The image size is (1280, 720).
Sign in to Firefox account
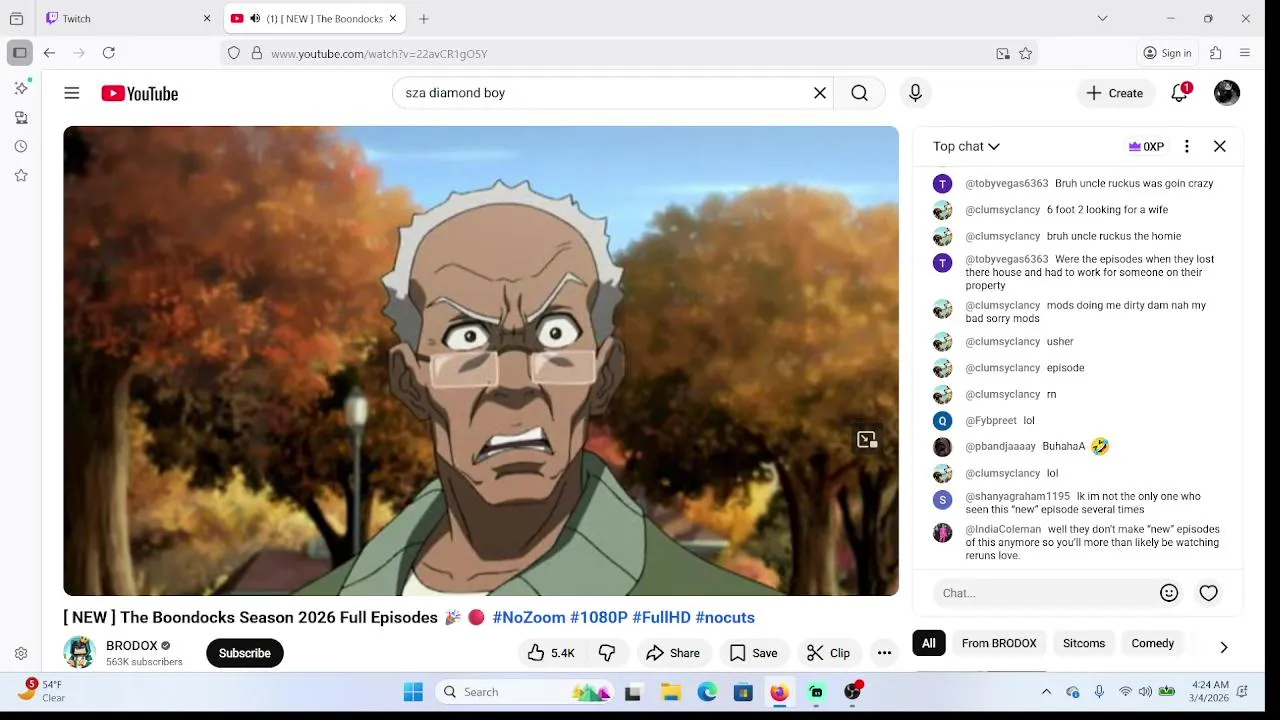tap(1167, 53)
